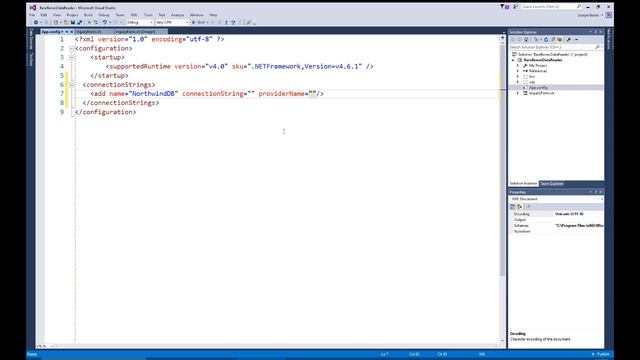Click the Publish button in status bar
Viewport: 640px width, 360px height.
pyautogui.click(x=601, y=354)
